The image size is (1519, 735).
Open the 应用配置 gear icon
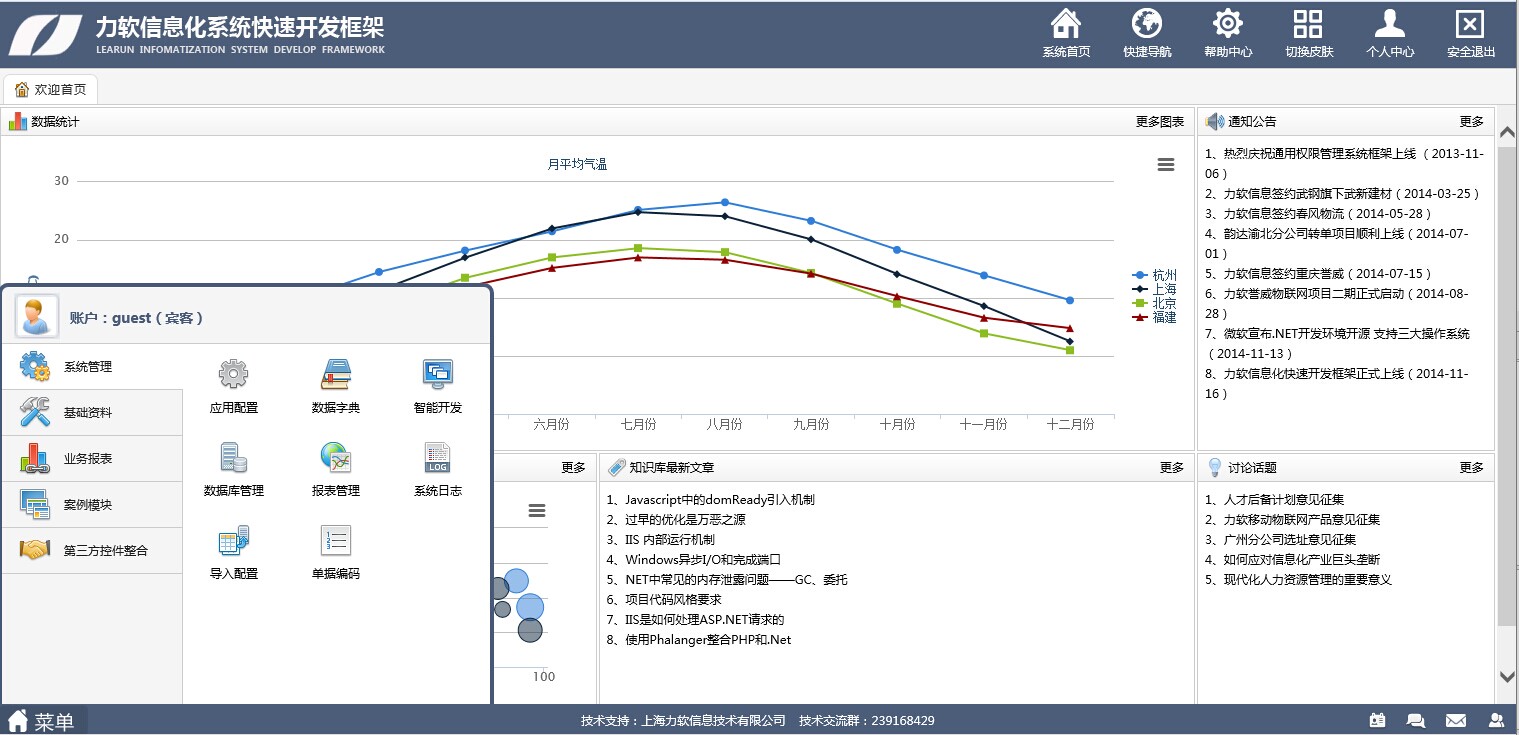point(233,374)
